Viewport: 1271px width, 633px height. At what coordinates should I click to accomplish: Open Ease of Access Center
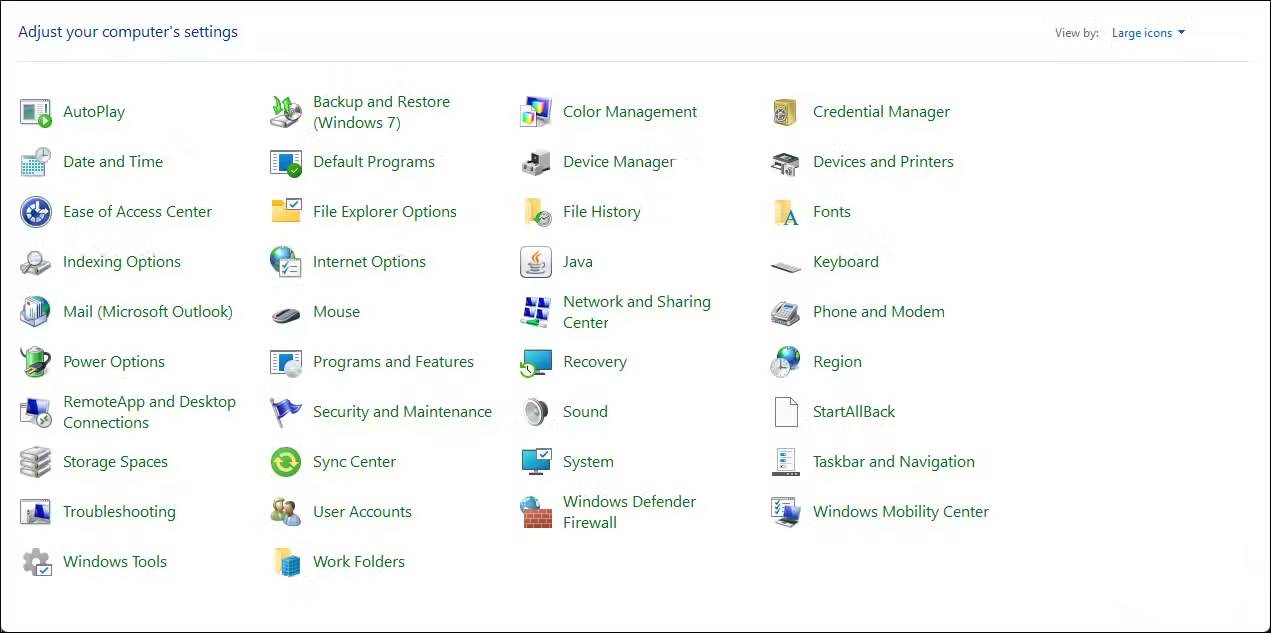137,211
